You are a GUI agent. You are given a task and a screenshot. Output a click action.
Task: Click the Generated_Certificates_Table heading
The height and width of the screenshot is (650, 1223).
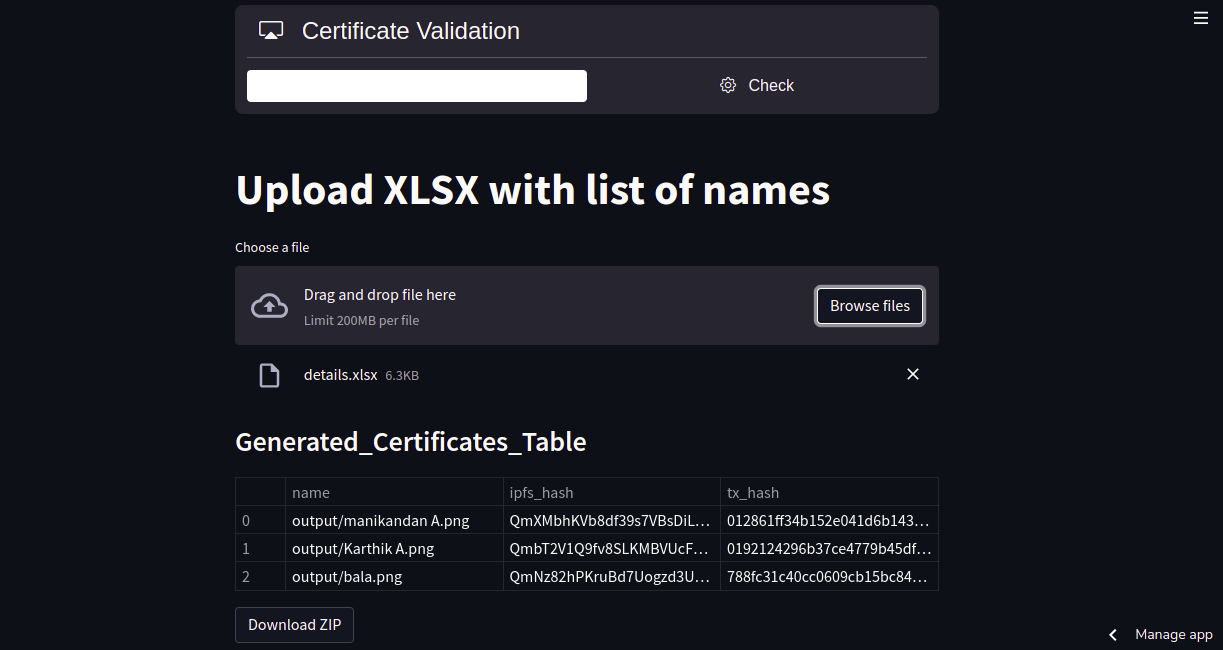[x=411, y=442]
